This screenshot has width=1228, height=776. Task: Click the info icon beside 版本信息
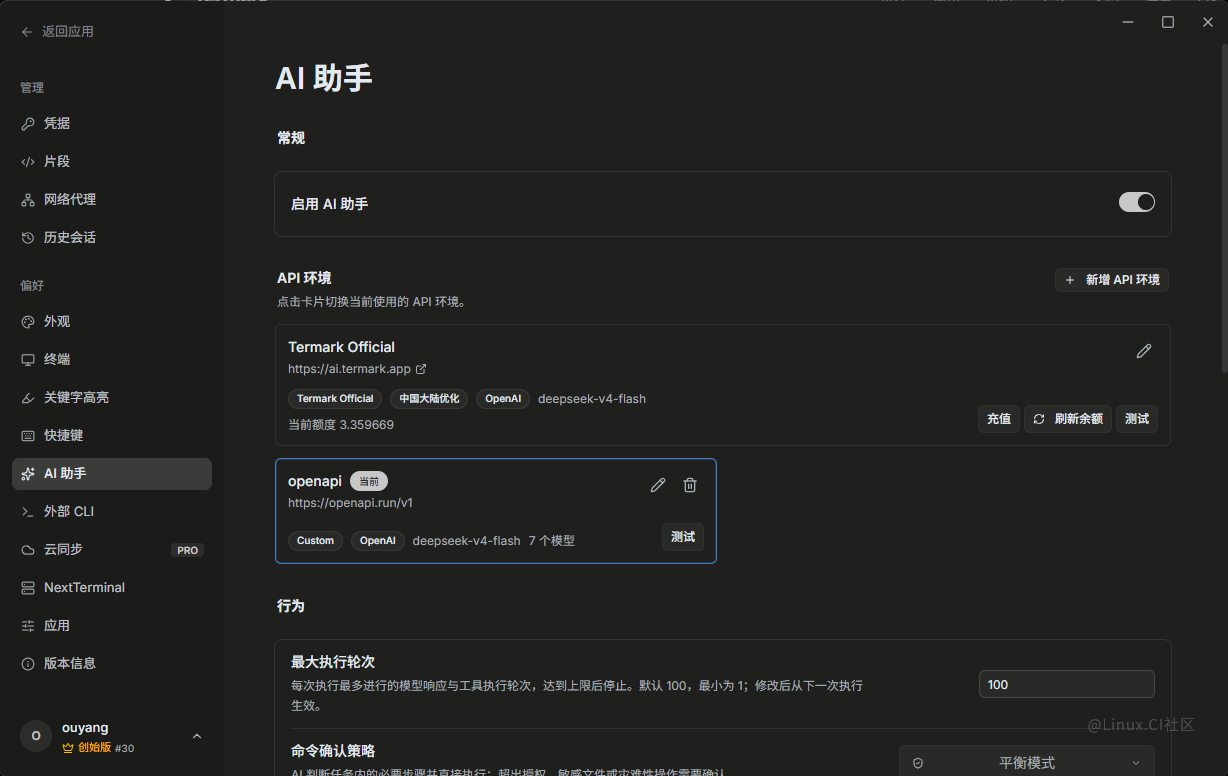[28, 664]
